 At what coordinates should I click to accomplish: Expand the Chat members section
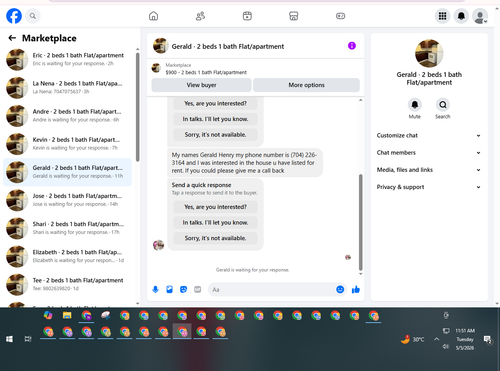pyautogui.click(x=429, y=153)
